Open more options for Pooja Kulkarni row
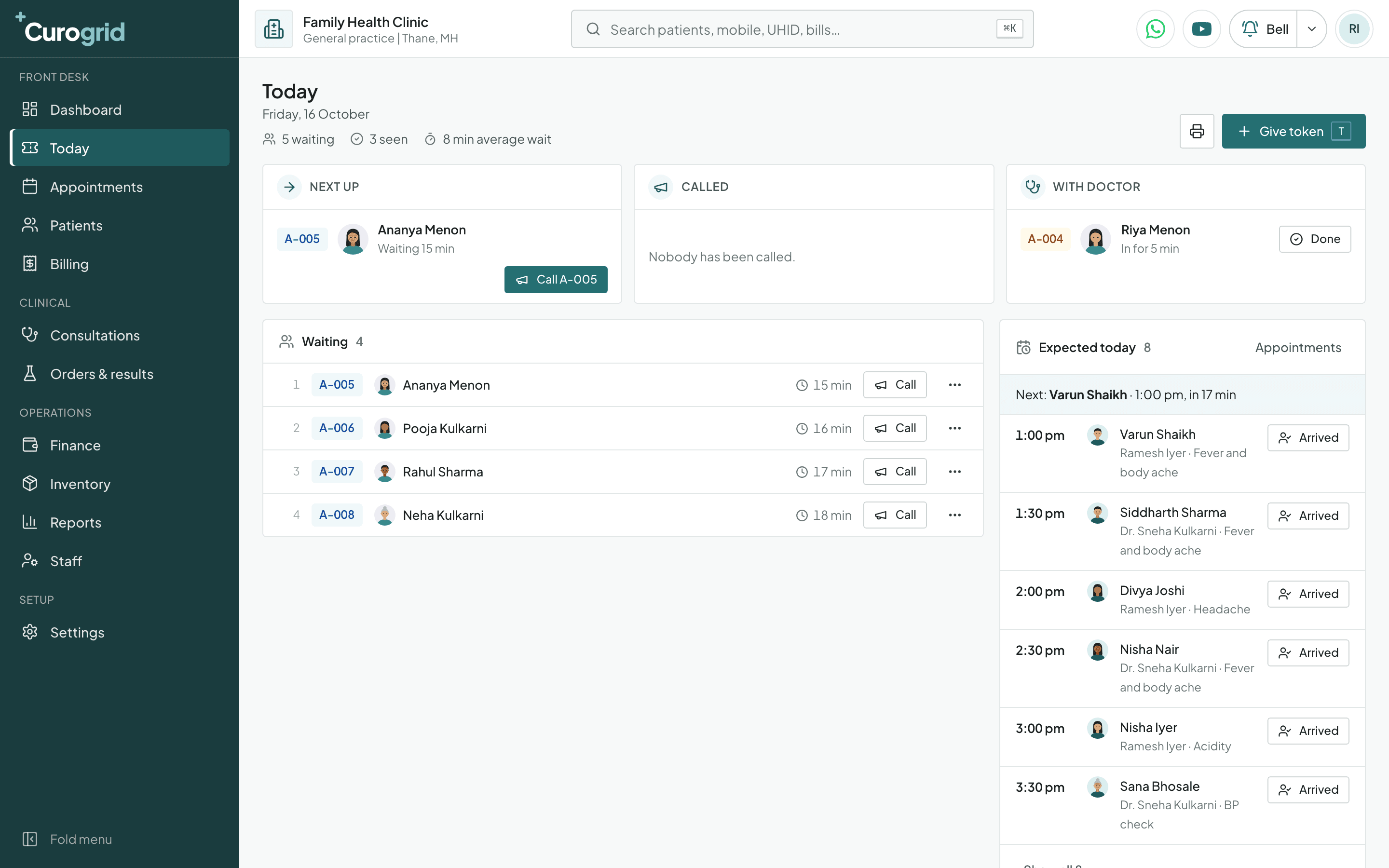 tap(954, 428)
